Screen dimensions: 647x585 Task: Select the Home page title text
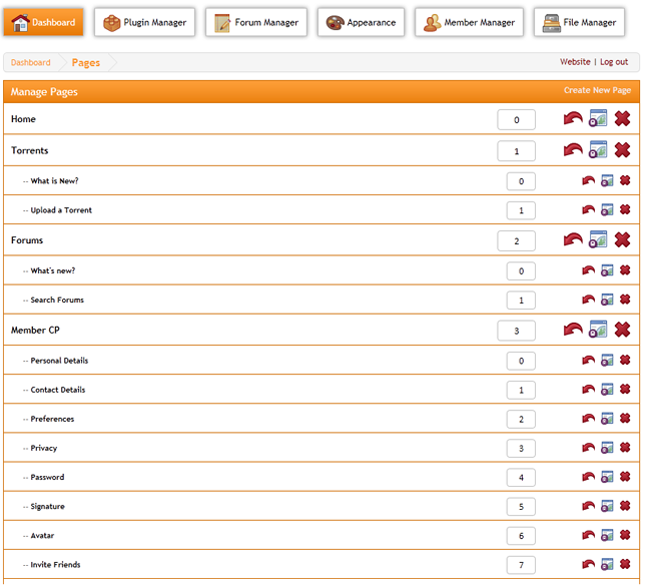(23, 119)
